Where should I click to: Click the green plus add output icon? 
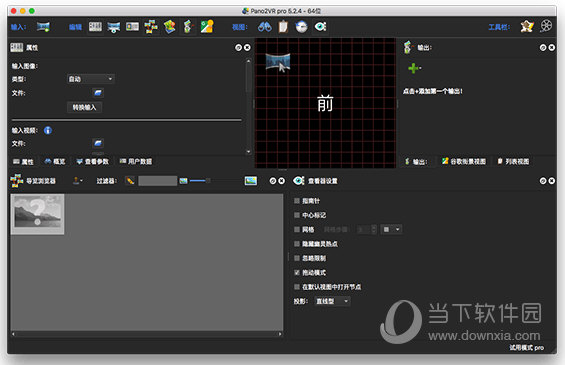point(414,68)
